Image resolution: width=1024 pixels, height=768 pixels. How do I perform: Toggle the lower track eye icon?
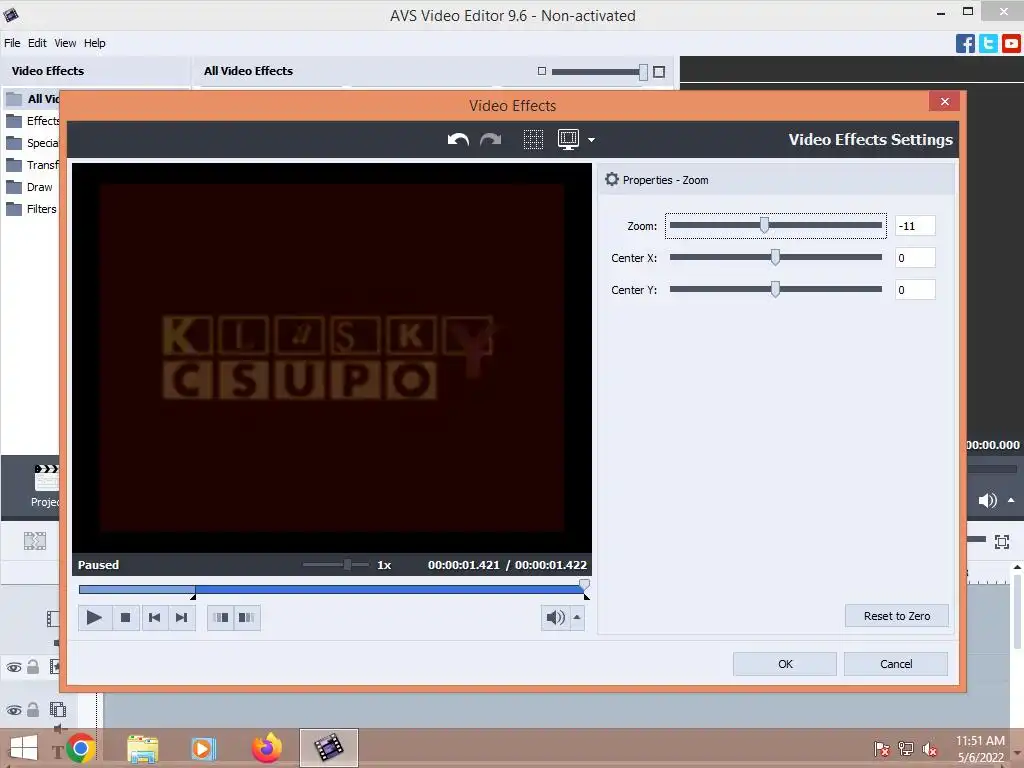14,711
